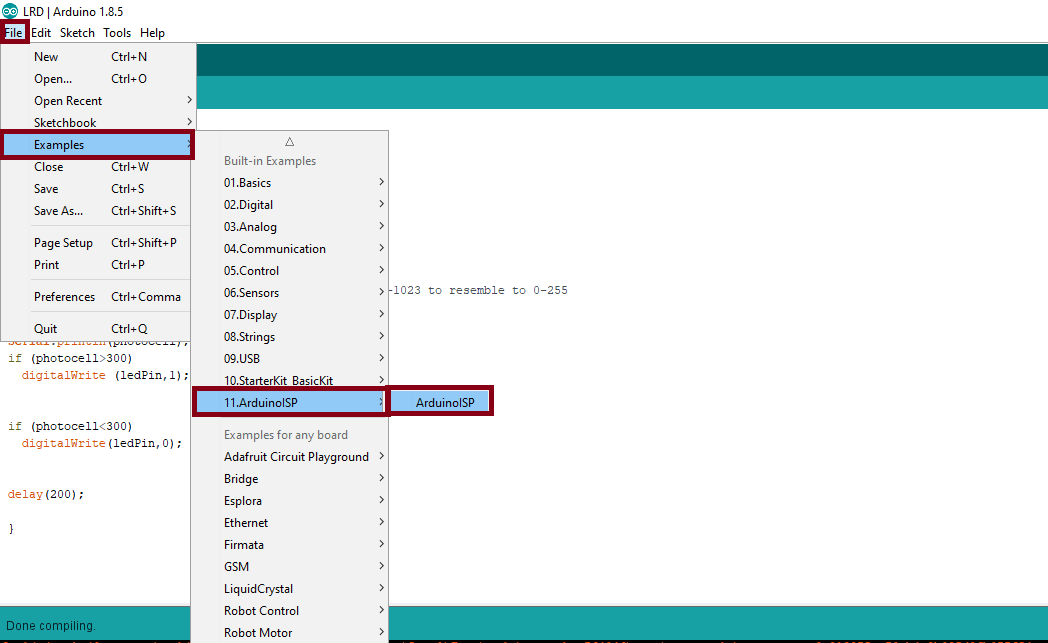Open the Sketch menu

pyautogui.click(x=77, y=33)
